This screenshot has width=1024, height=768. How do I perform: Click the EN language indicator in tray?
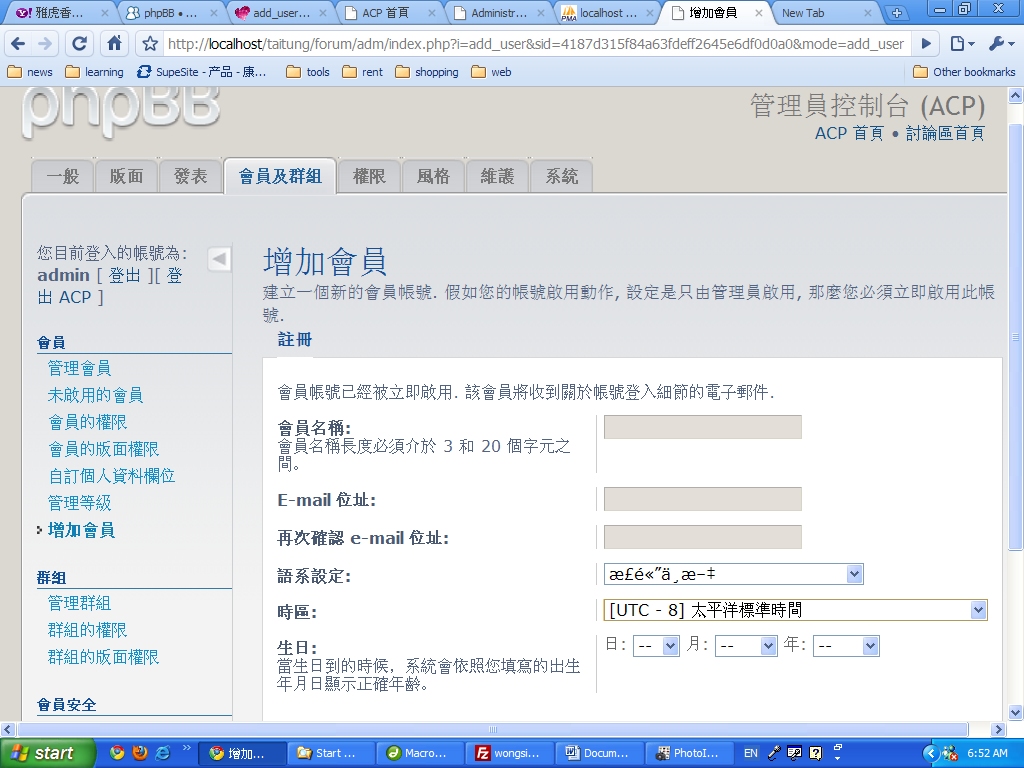(751, 753)
